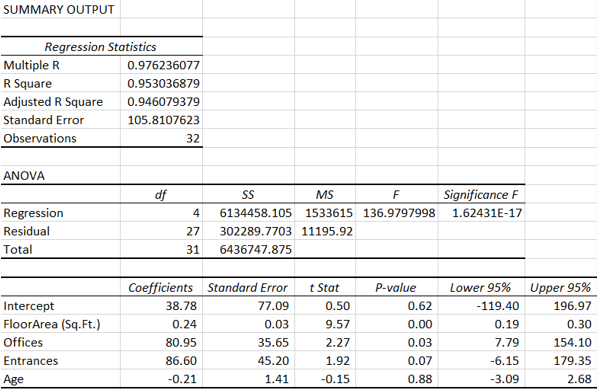Click the MS column header
Viewport: 597px width, 389px height.
324,194
